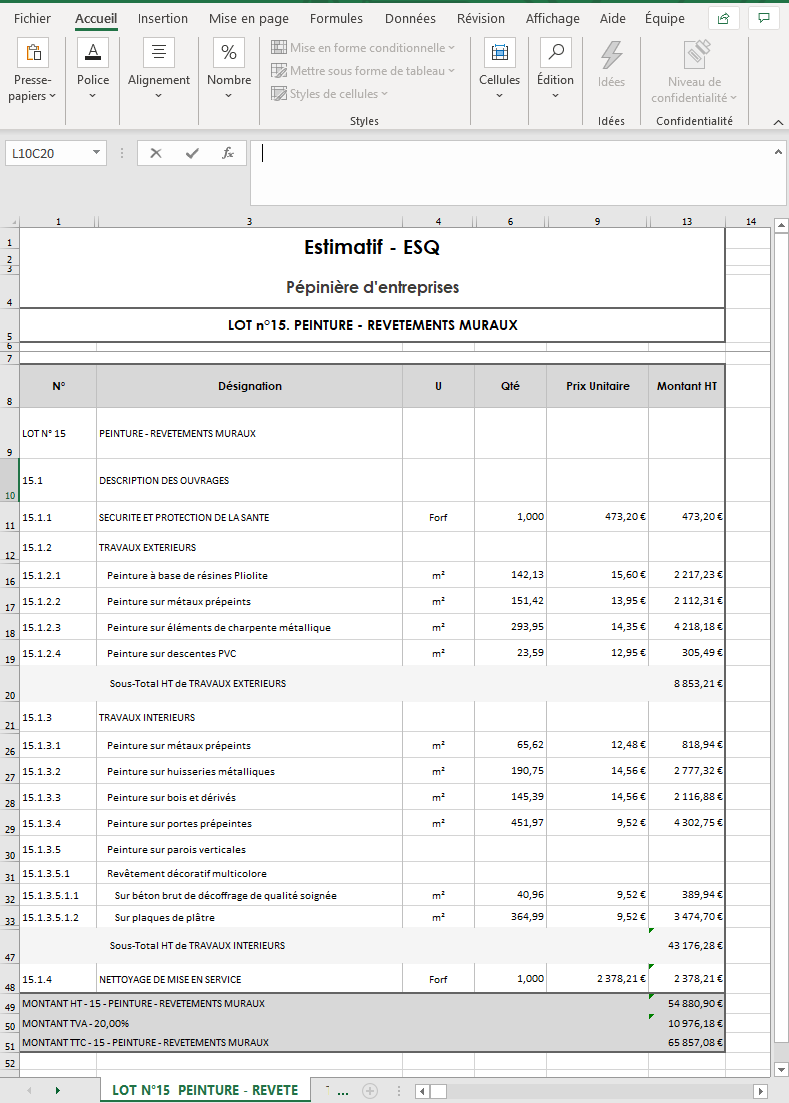Select cell 'Sur plaques de plâtre'
789x1103 pixels.
click(250, 917)
